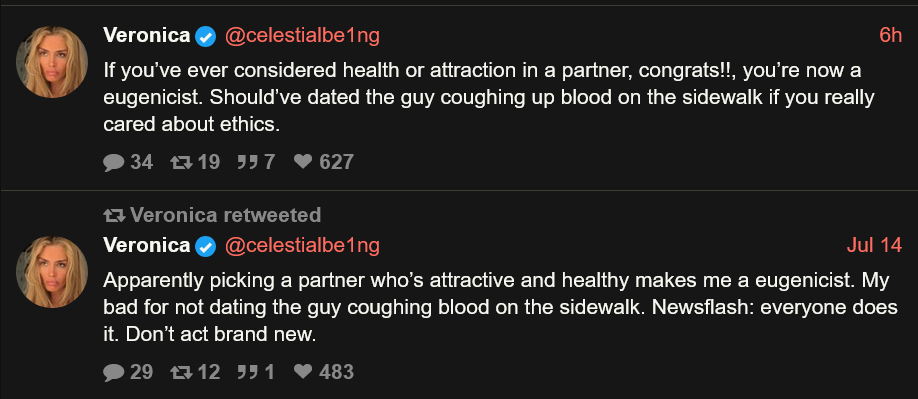The height and width of the screenshot is (399, 918).
Task: Click reply icon on the 6h tweet
Action: [113, 162]
